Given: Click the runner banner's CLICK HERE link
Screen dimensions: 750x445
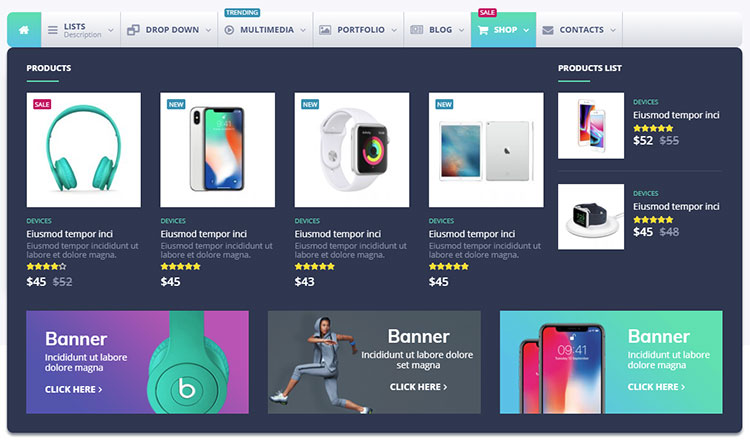Looking at the screenshot, I should coord(418,387).
